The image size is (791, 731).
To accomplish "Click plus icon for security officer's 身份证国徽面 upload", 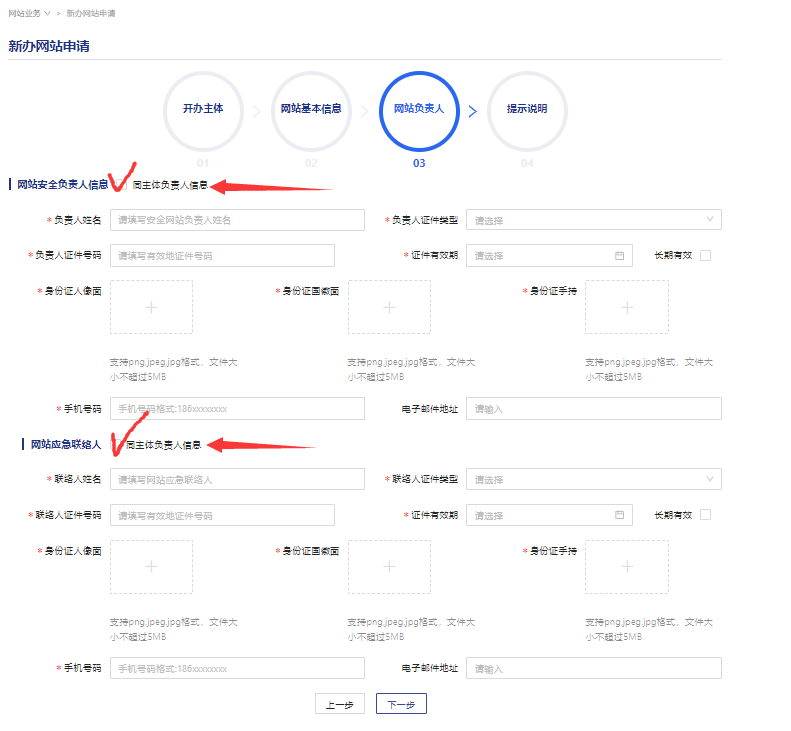I will point(389,307).
